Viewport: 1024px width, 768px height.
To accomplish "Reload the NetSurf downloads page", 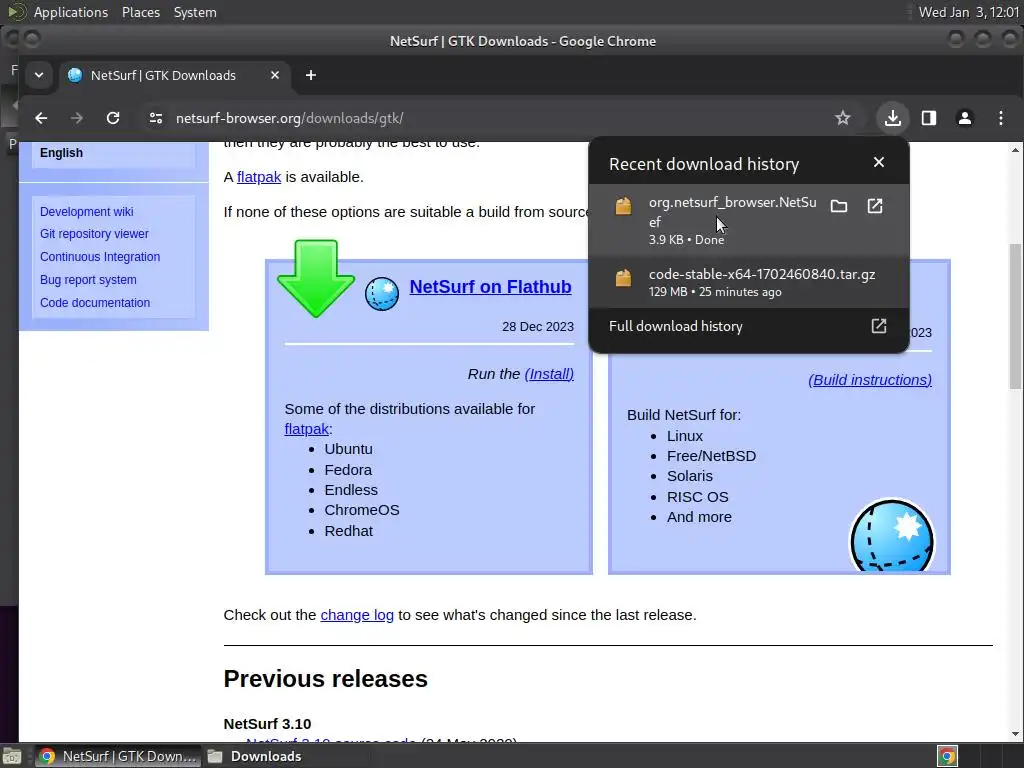I will pyautogui.click(x=113, y=118).
